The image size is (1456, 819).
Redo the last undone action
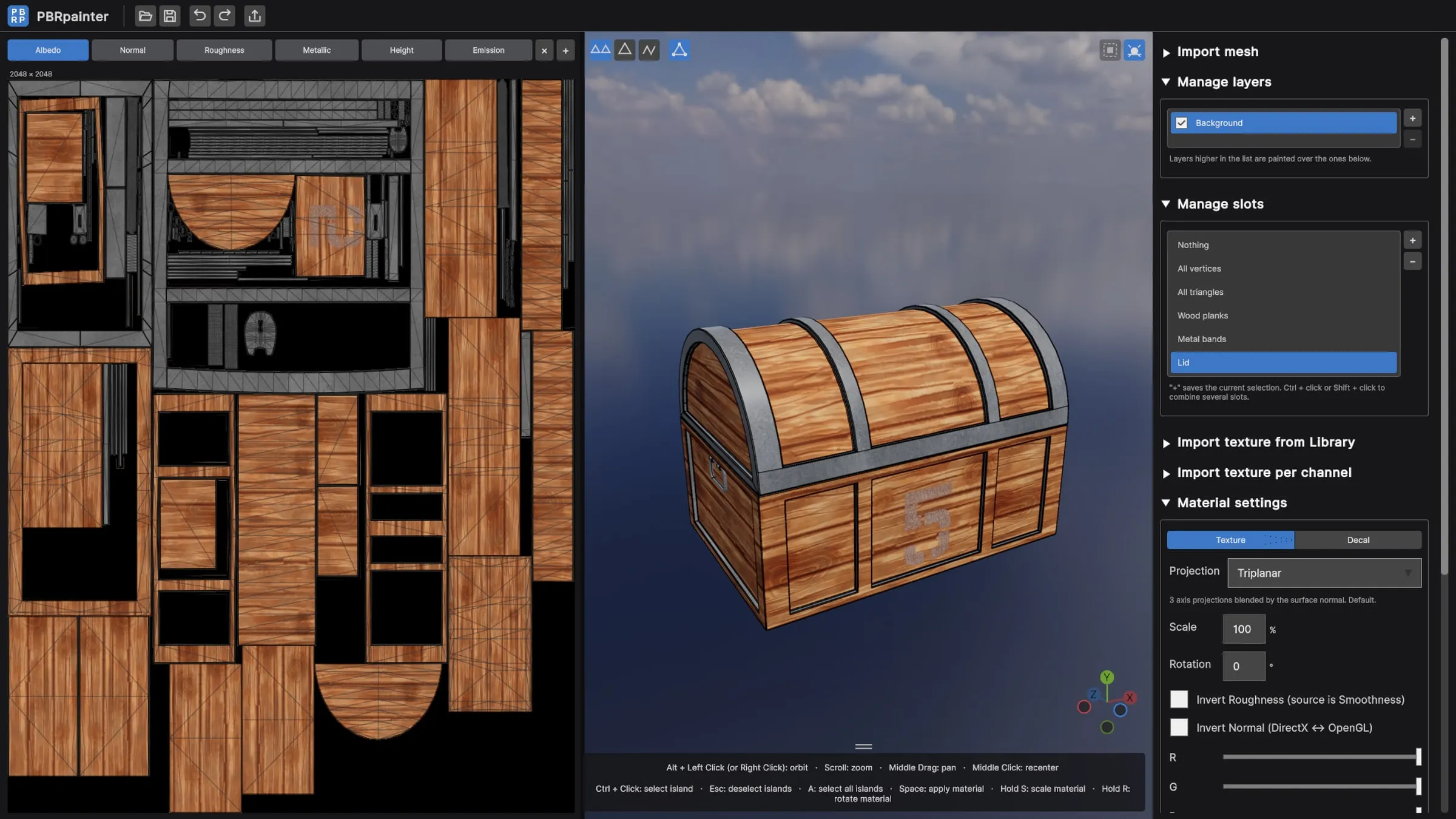point(224,16)
